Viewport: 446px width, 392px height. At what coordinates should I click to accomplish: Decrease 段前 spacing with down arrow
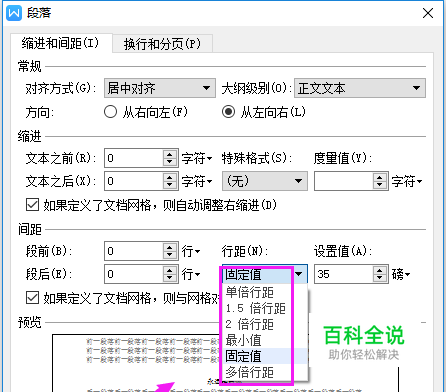click(x=170, y=255)
